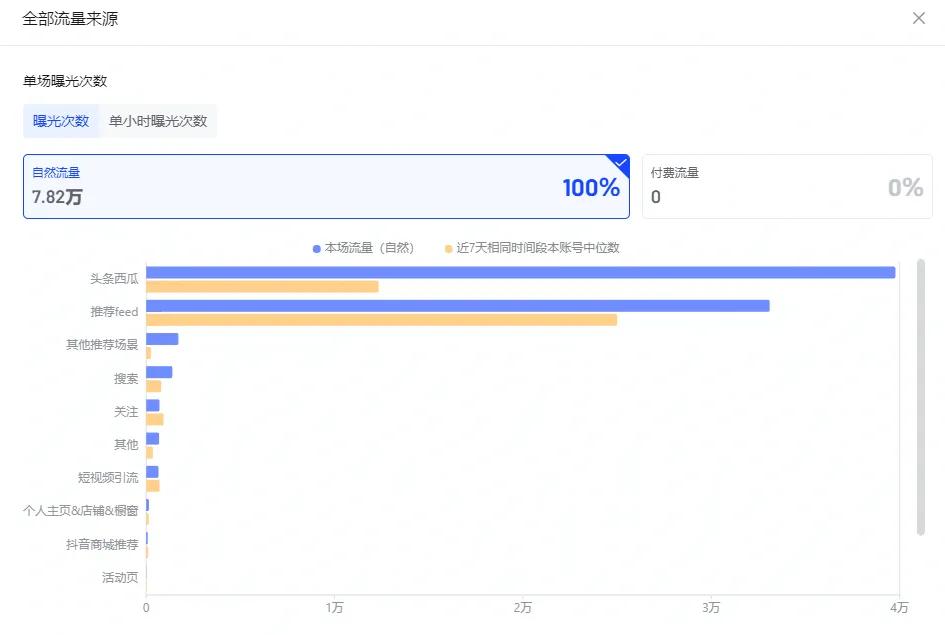
Task: Click the blue 搜索 bar
Action: point(159,372)
